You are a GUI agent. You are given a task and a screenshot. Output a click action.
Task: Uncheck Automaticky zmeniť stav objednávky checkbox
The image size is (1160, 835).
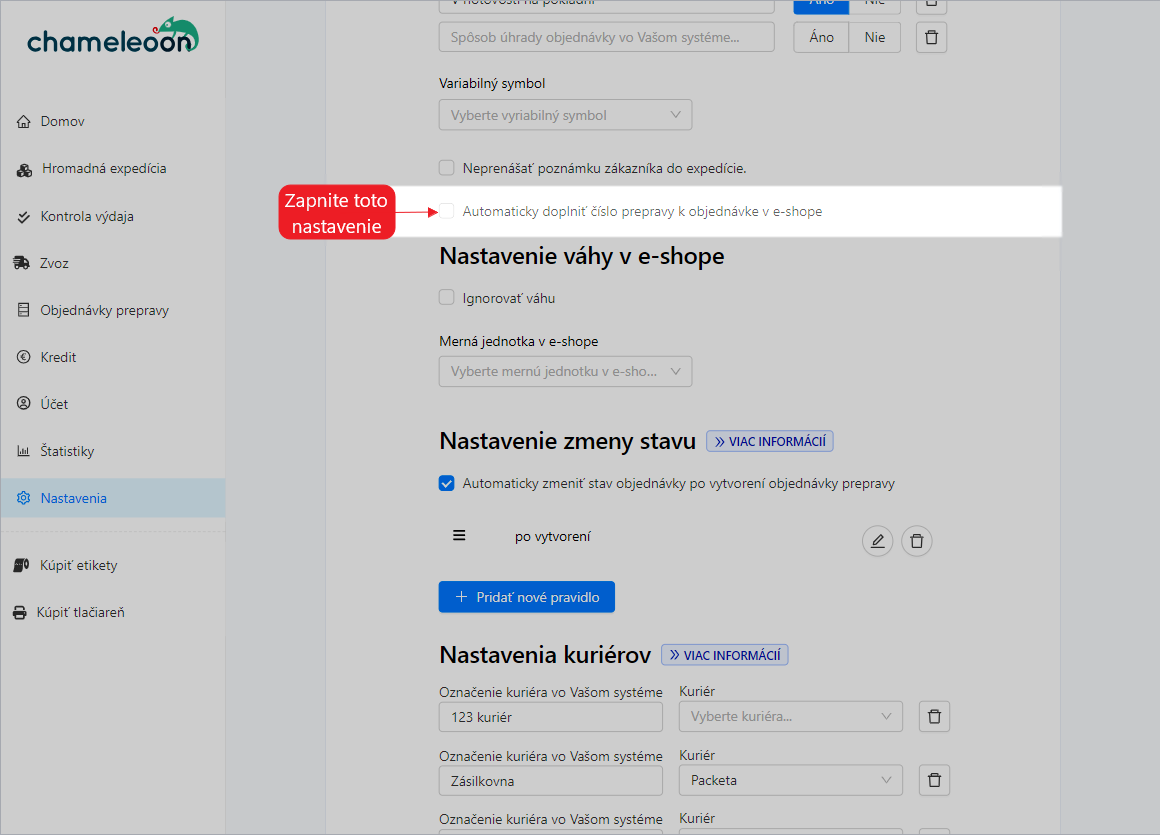pos(447,484)
